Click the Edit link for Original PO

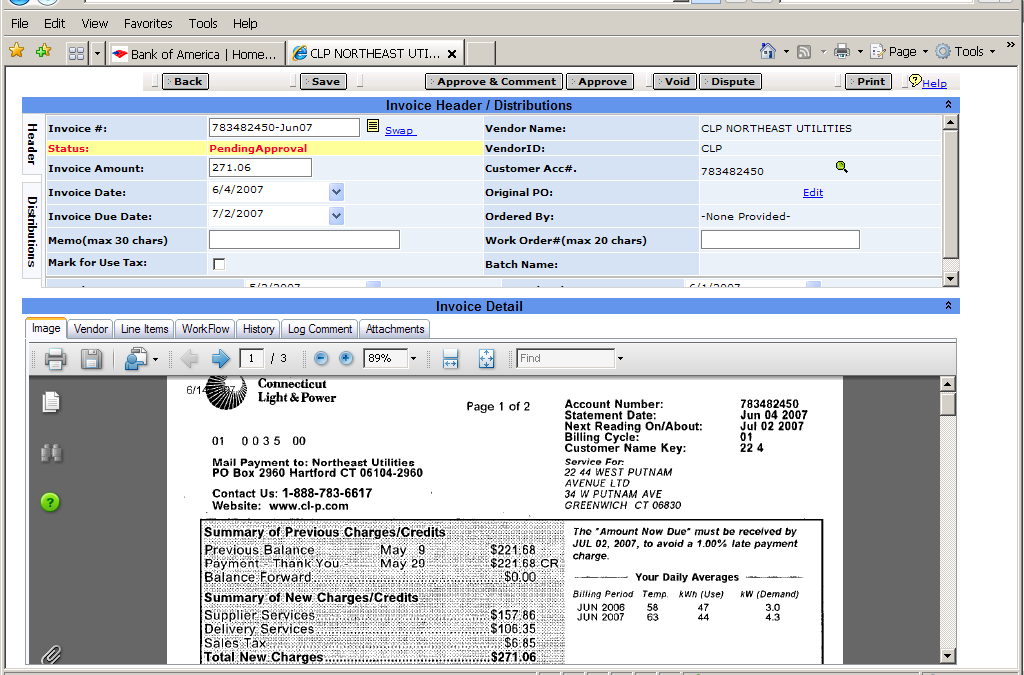pyautogui.click(x=813, y=192)
